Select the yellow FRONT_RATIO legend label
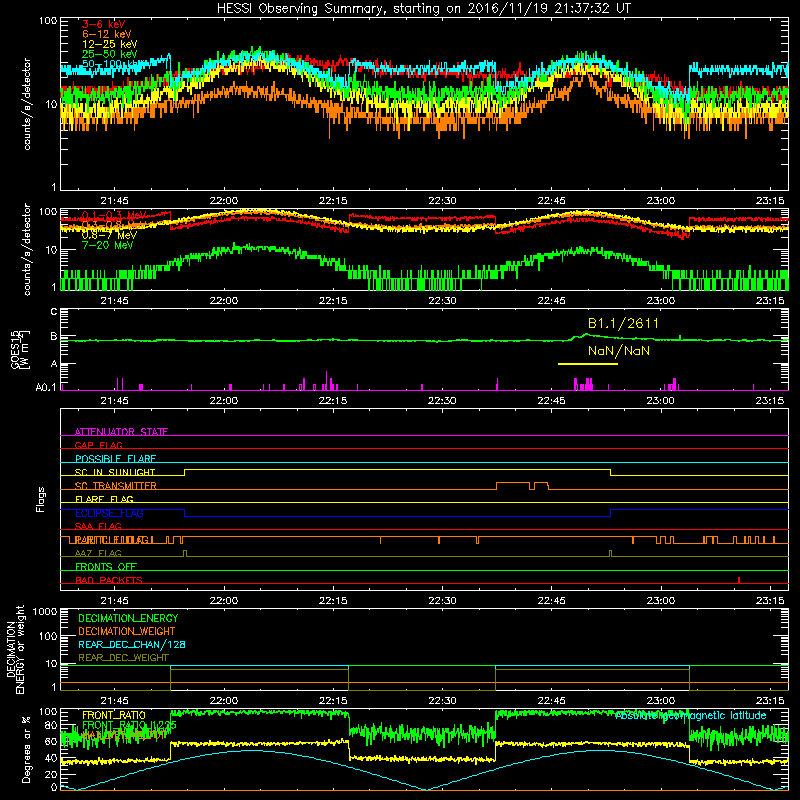800x800 pixels. [x=114, y=715]
